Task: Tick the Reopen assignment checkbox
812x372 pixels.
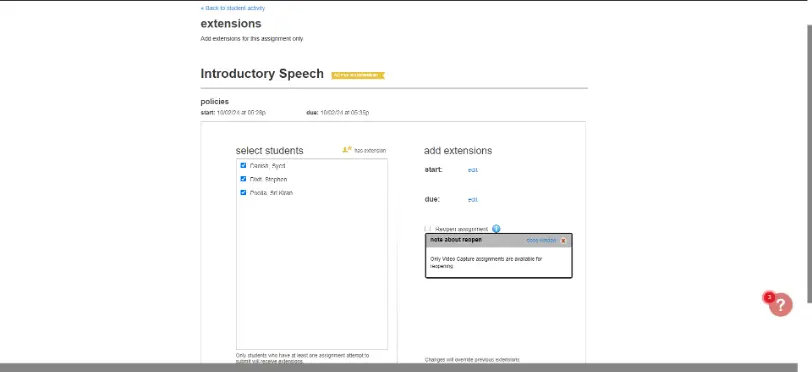Action: point(428,228)
